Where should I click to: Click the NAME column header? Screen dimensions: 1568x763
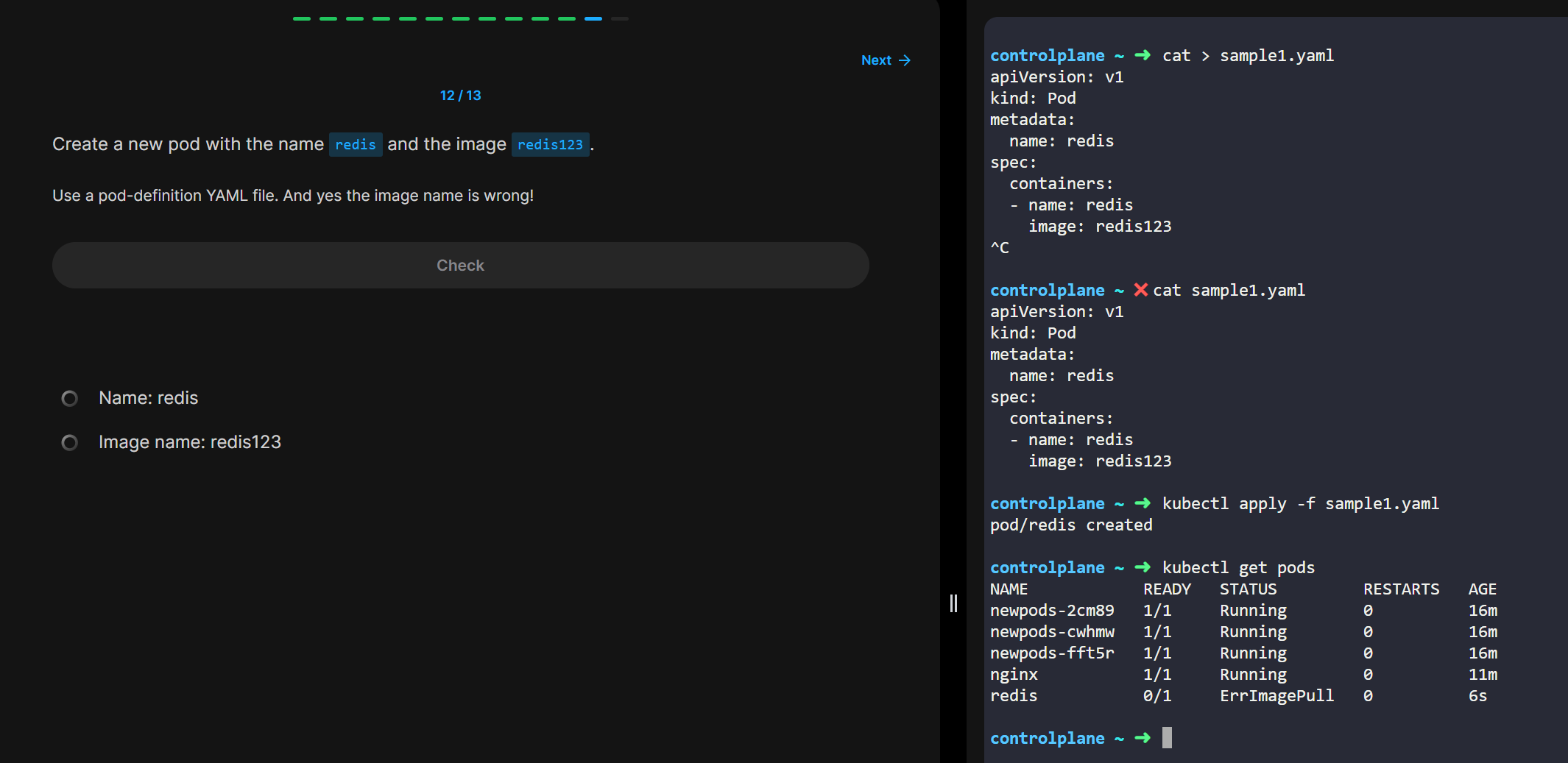1009,589
